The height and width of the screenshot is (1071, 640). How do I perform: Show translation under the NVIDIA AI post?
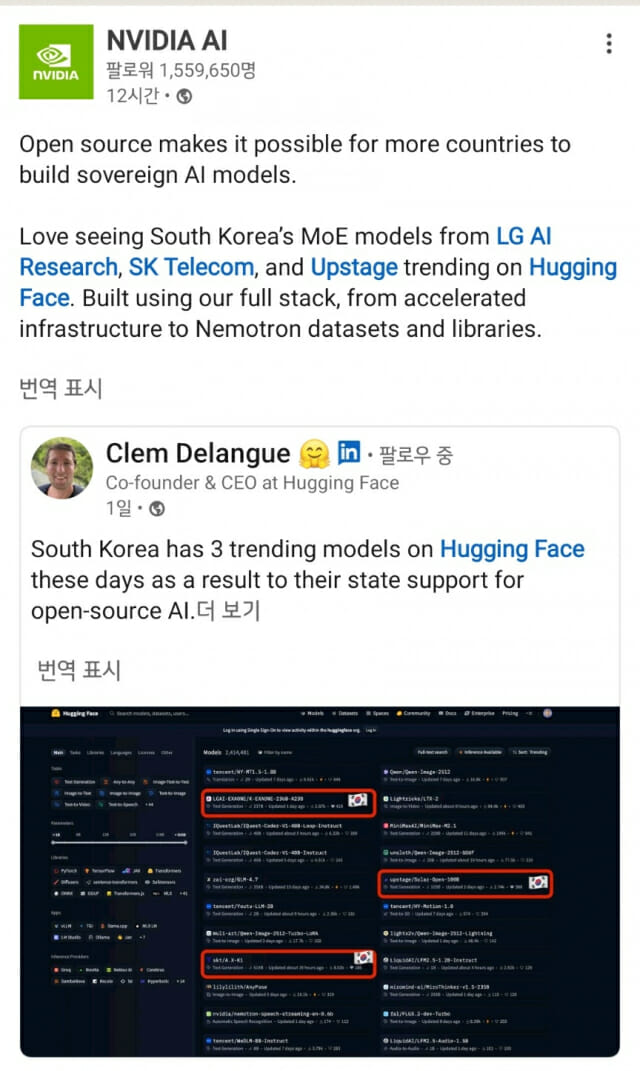coord(60,387)
